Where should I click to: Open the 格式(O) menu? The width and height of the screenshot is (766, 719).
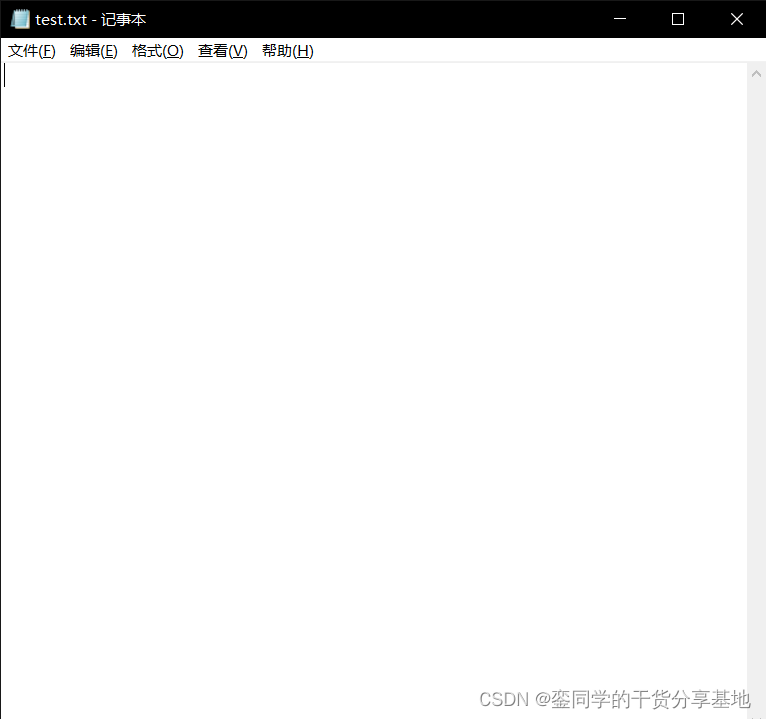pyautogui.click(x=157, y=51)
